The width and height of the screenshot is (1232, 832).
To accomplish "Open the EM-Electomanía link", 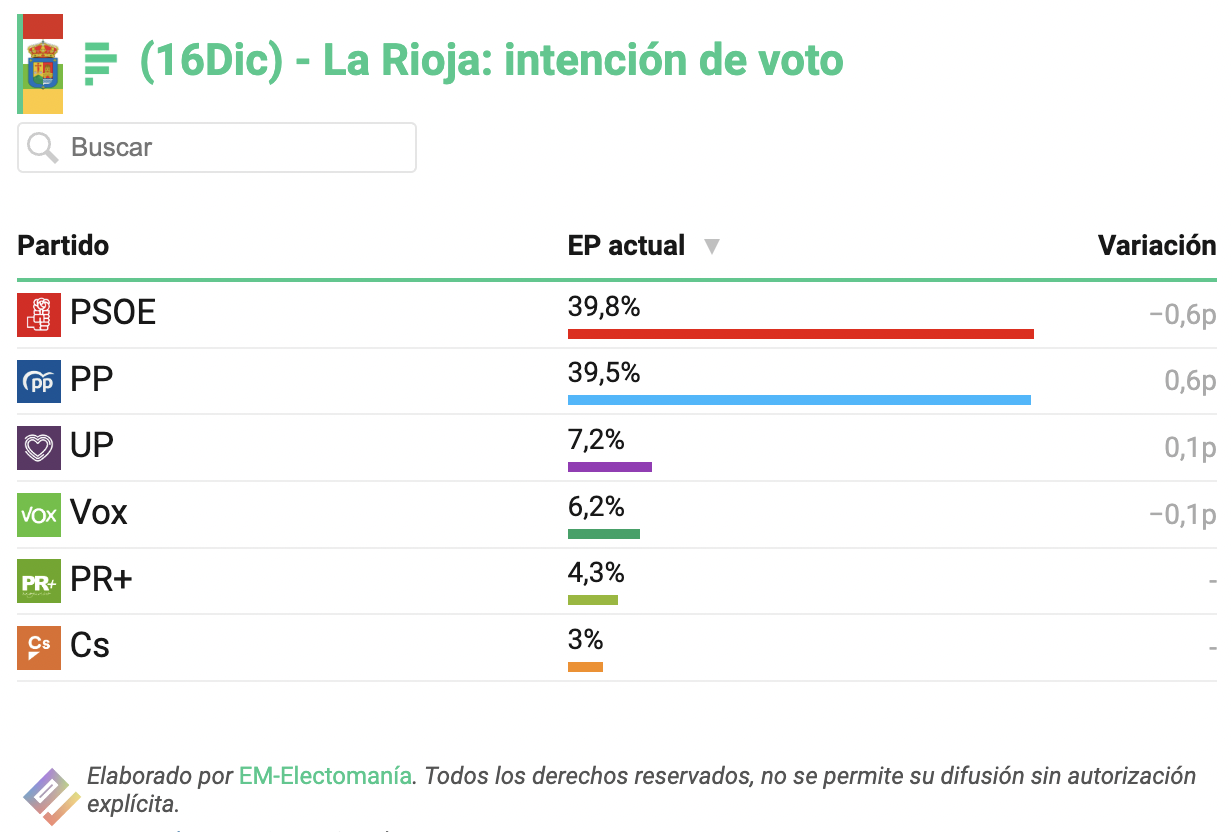I will [x=325, y=775].
